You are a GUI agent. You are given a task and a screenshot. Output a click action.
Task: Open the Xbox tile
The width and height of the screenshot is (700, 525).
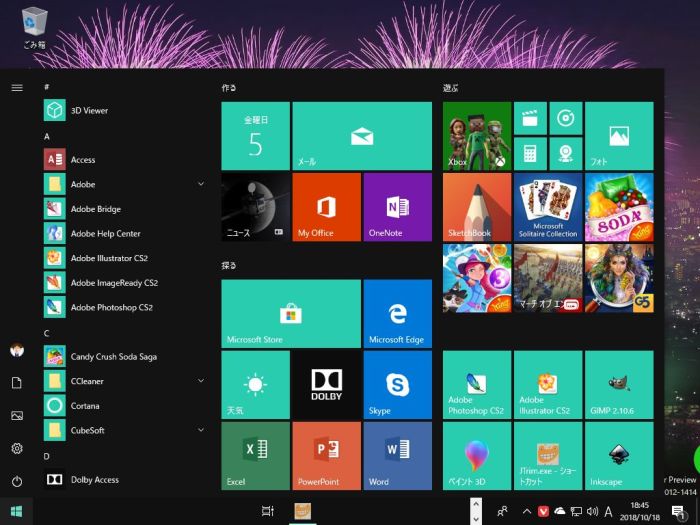476,135
